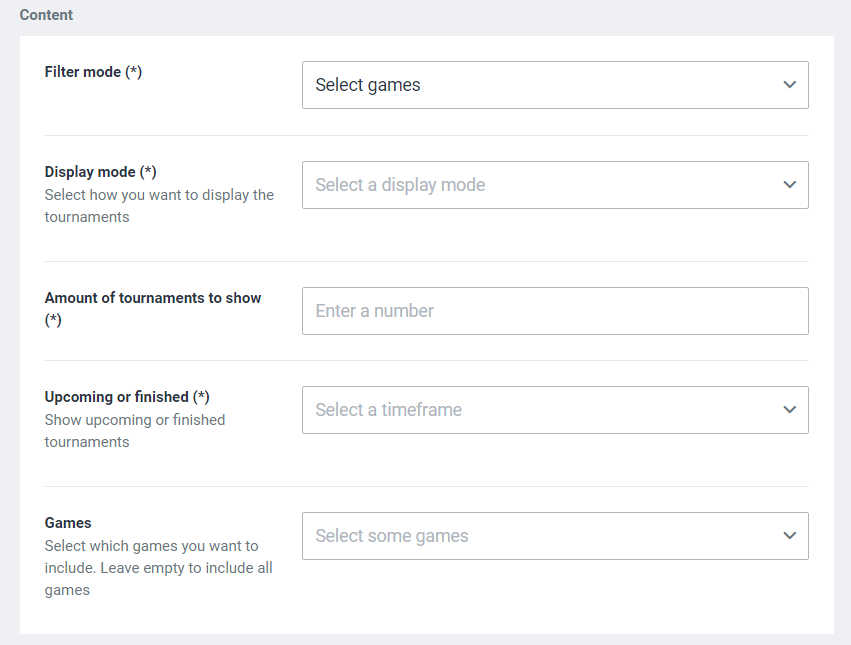Click the 'Filter mode (*)' label
The image size is (851, 645).
[85, 72]
